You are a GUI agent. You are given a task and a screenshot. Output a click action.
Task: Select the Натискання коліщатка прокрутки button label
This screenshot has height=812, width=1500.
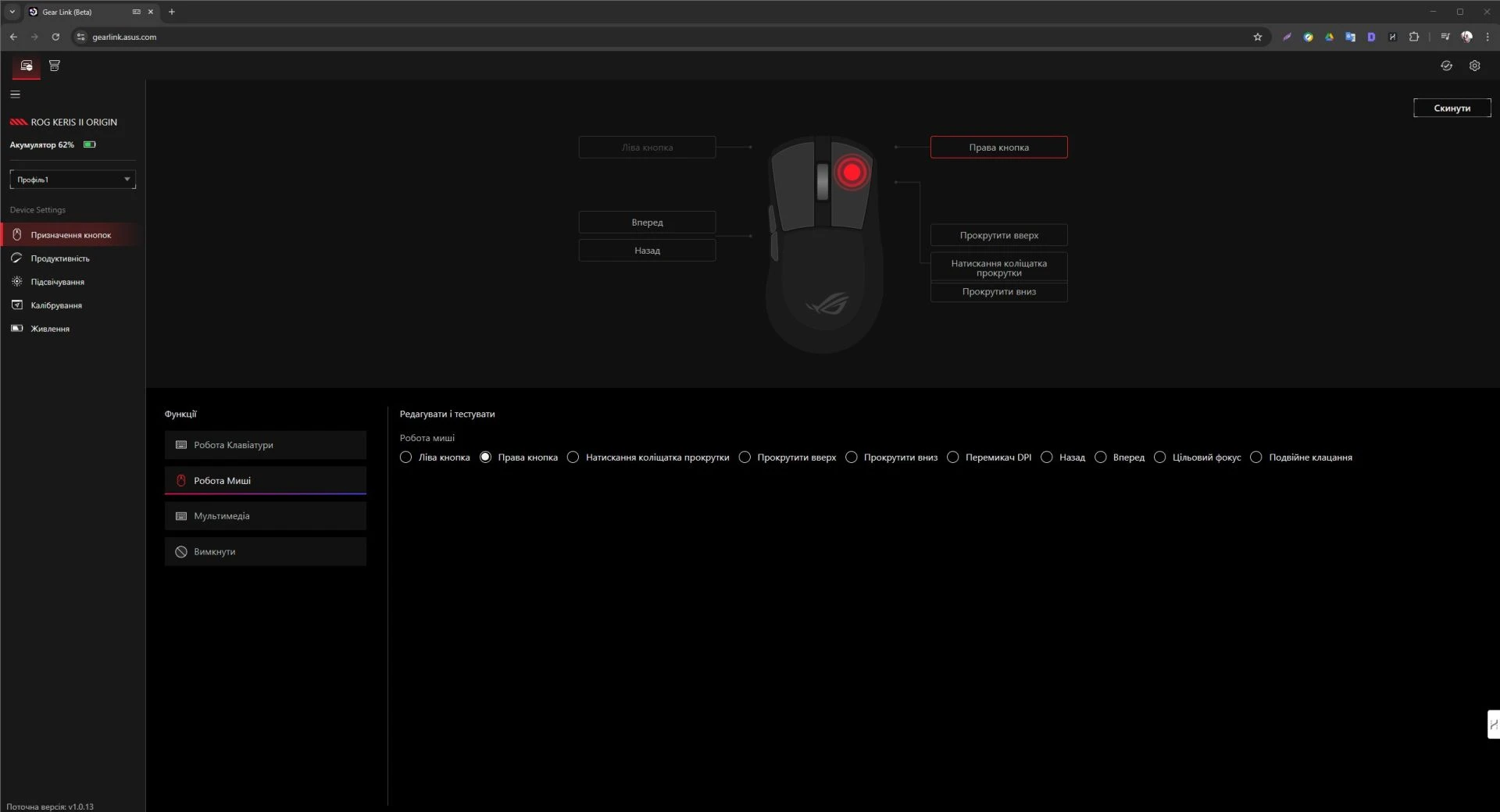[x=998, y=268]
